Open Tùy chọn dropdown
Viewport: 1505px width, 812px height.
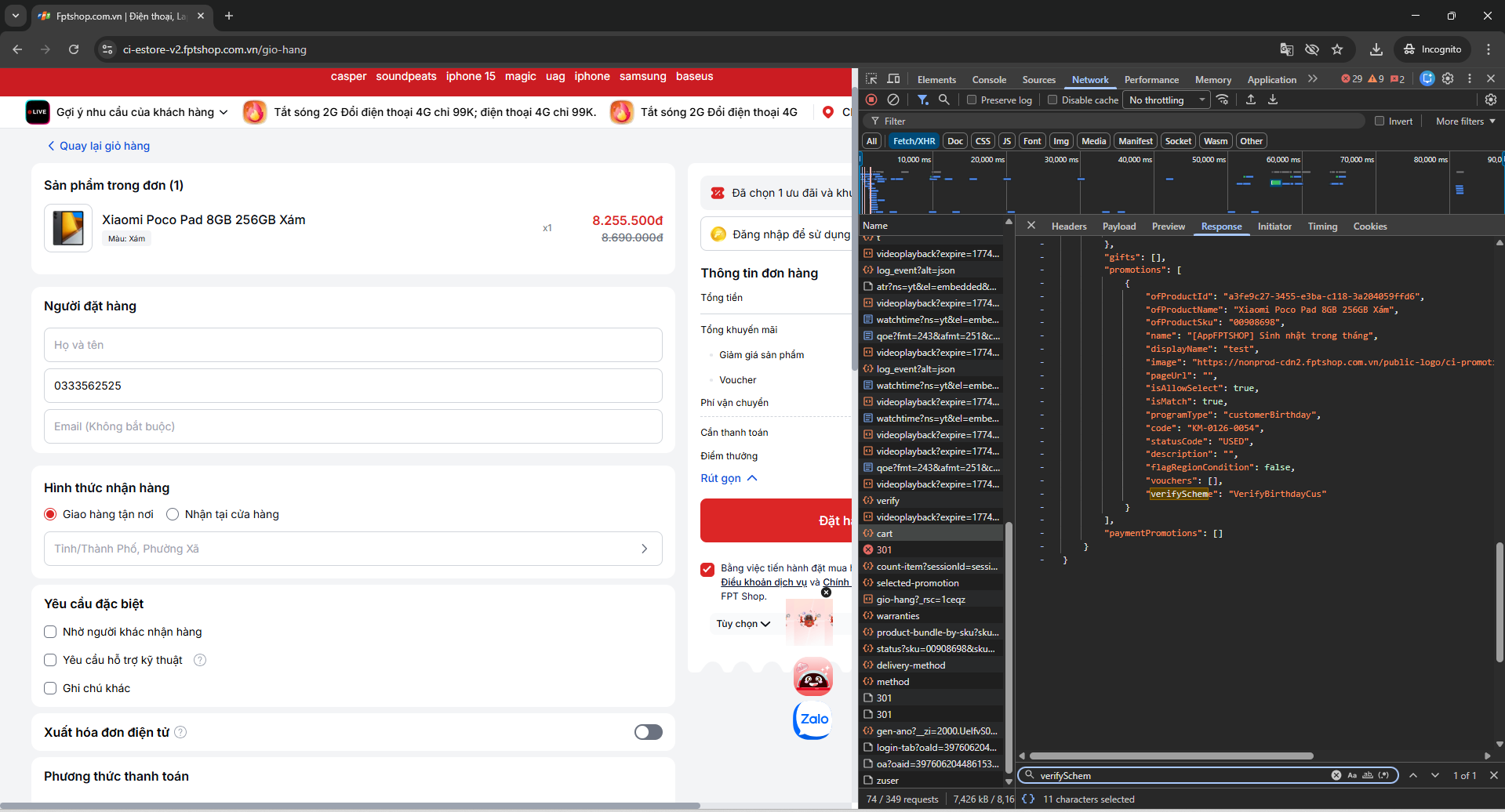pos(743,624)
